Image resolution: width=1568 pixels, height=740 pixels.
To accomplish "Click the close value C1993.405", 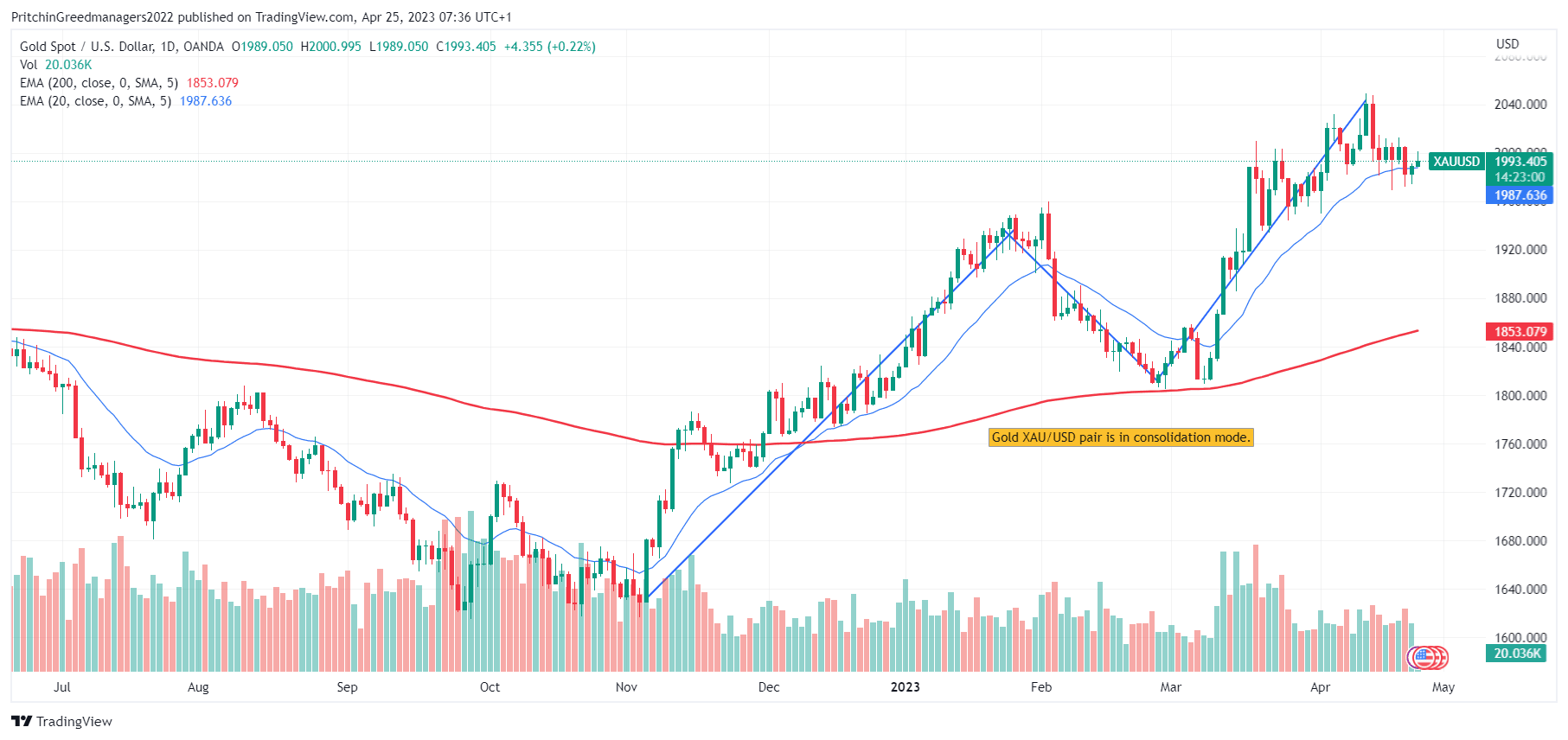I will 466,47.
